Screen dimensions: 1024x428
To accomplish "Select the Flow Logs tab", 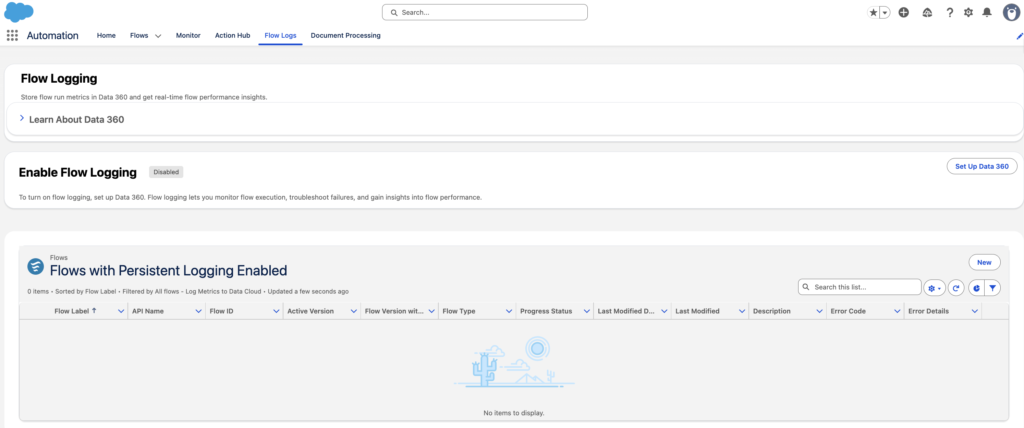I will 280,35.
